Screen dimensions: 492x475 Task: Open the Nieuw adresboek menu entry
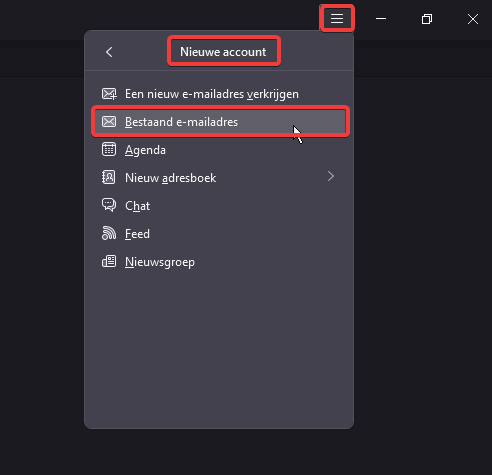coord(220,178)
